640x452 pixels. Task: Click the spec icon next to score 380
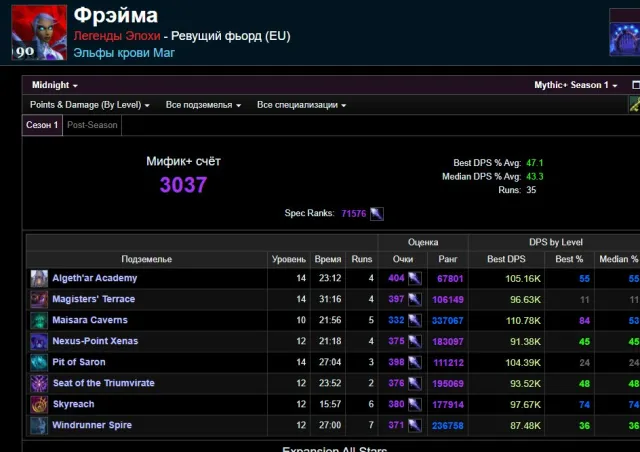point(415,405)
